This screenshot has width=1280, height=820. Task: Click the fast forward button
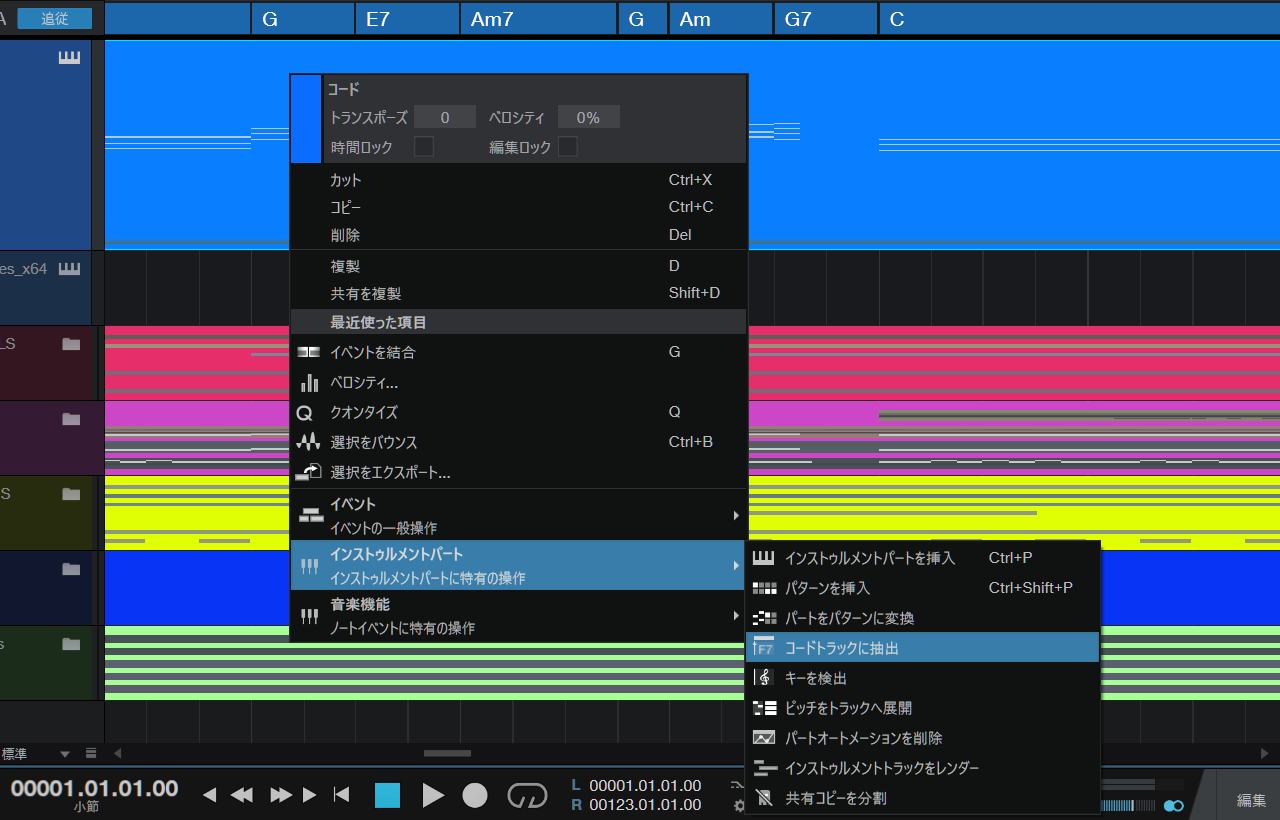click(281, 795)
